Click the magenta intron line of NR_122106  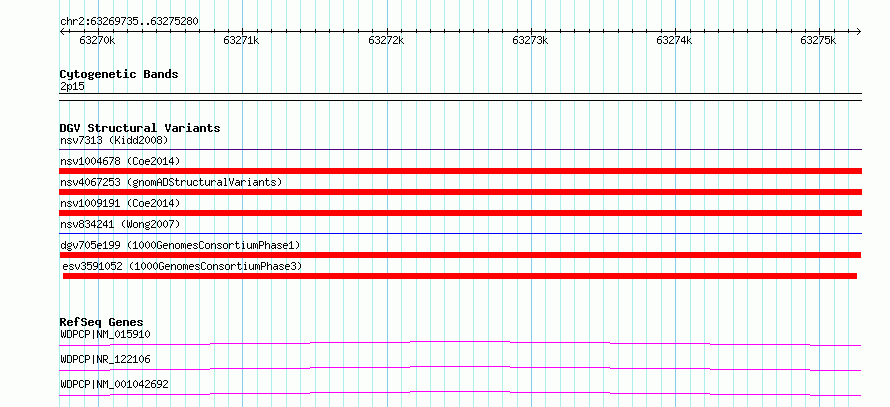460,368
